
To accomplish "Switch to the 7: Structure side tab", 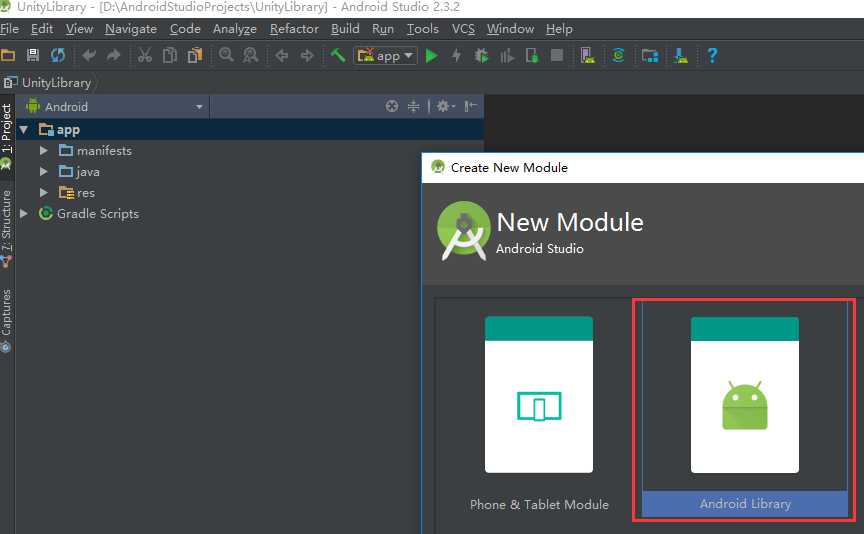I will click(6, 228).
